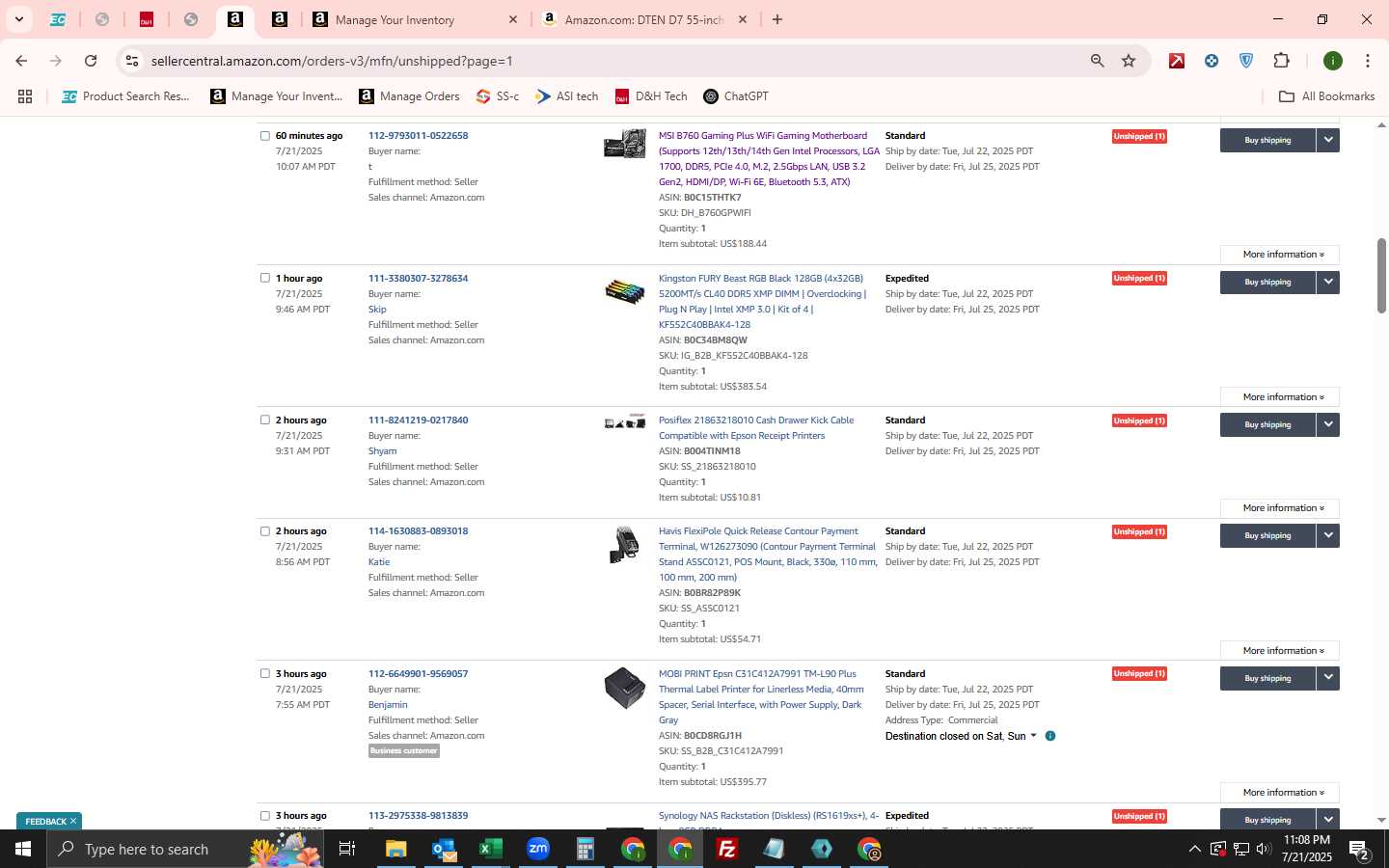Image resolution: width=1389 pixels, height=868 pixels.
Task: Open ASI tech bookmark
Action: [567, 96]
